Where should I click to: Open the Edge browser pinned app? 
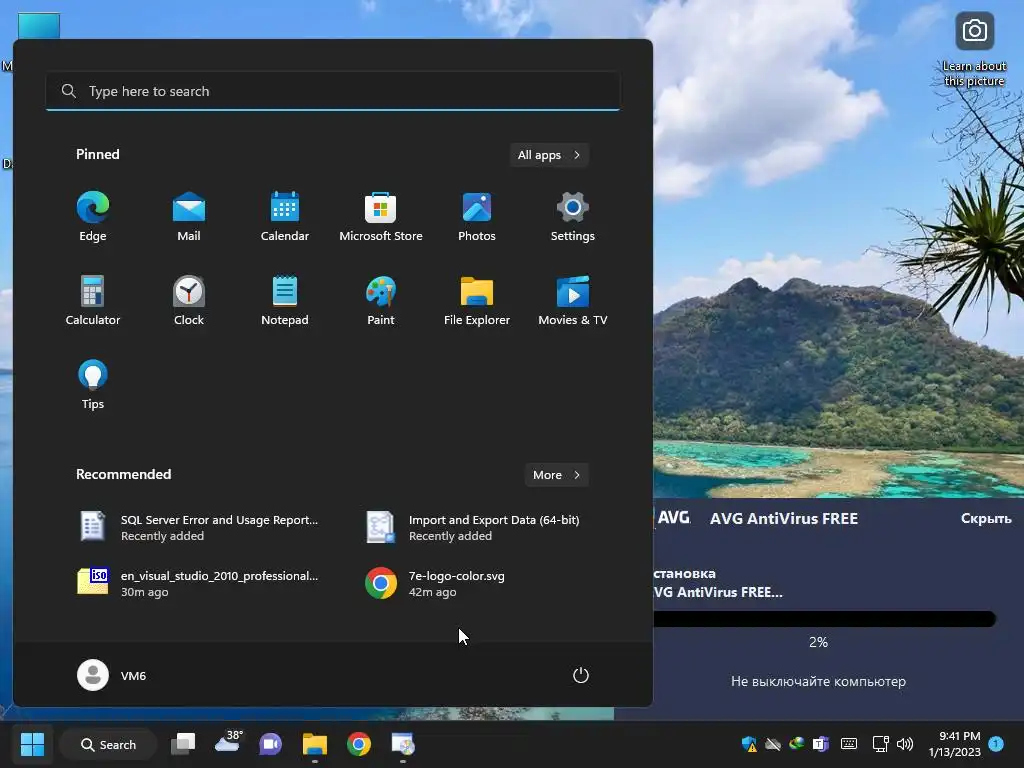click(x=93, y=217)
